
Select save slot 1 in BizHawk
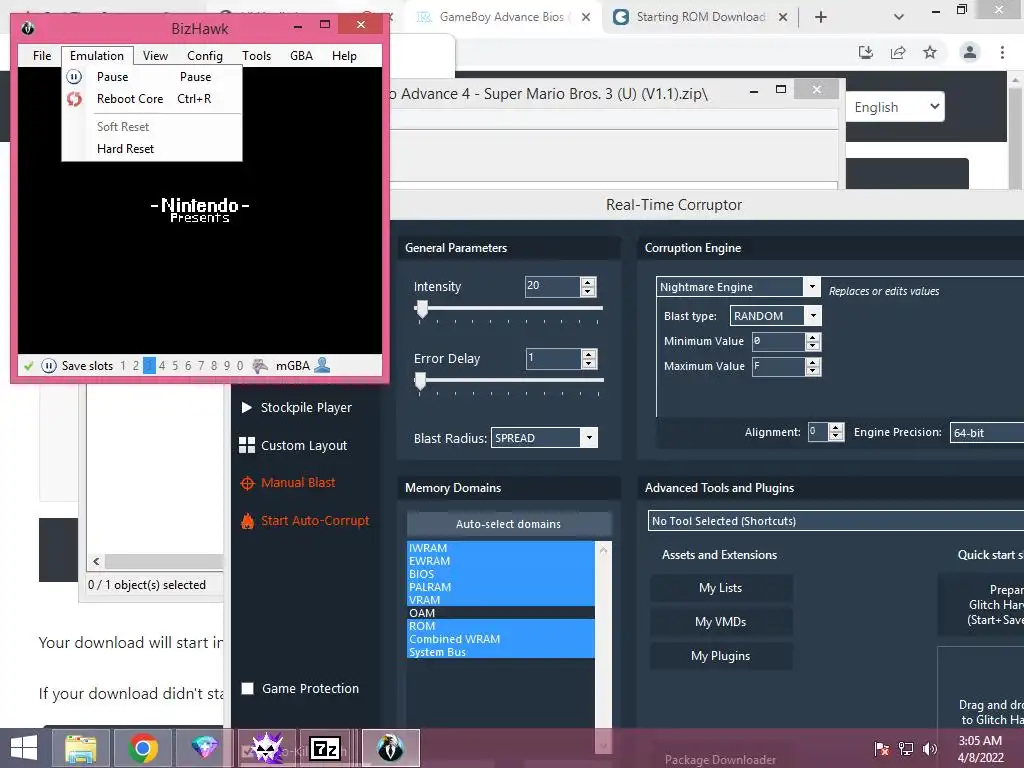pos(123,366)
